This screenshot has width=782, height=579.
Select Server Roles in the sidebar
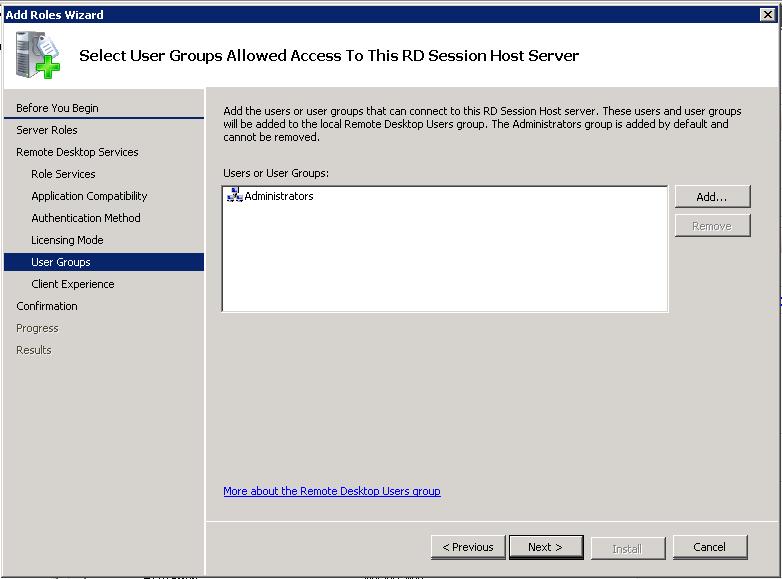click(46, 130)
